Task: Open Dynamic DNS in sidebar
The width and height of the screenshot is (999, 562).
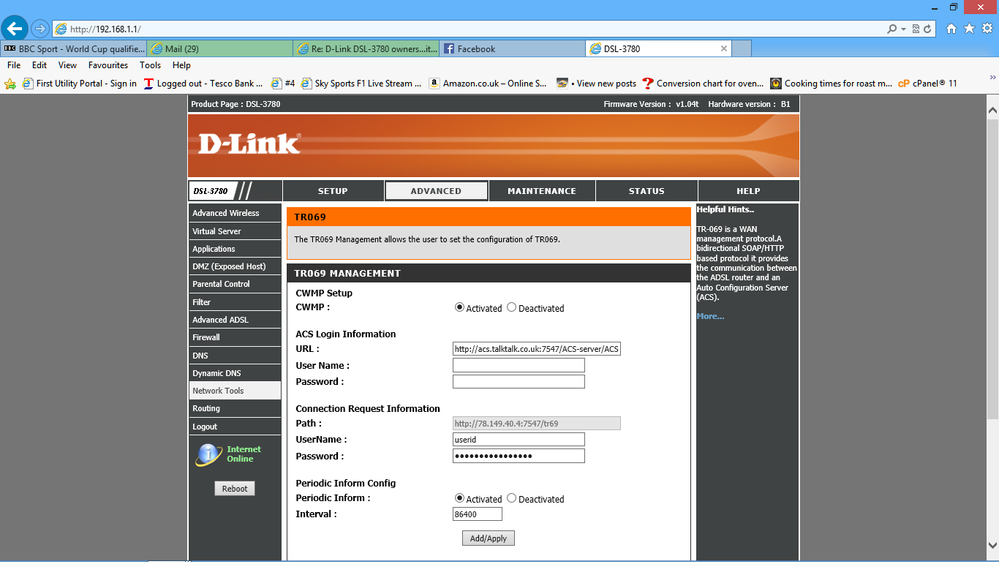Action: click(x=235, y=373)
